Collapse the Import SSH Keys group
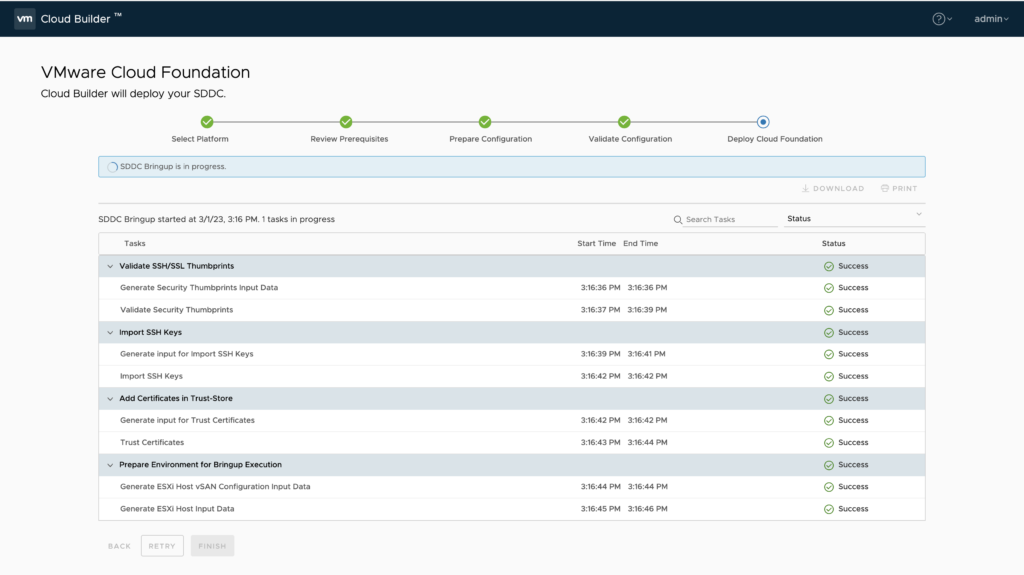 110,332
